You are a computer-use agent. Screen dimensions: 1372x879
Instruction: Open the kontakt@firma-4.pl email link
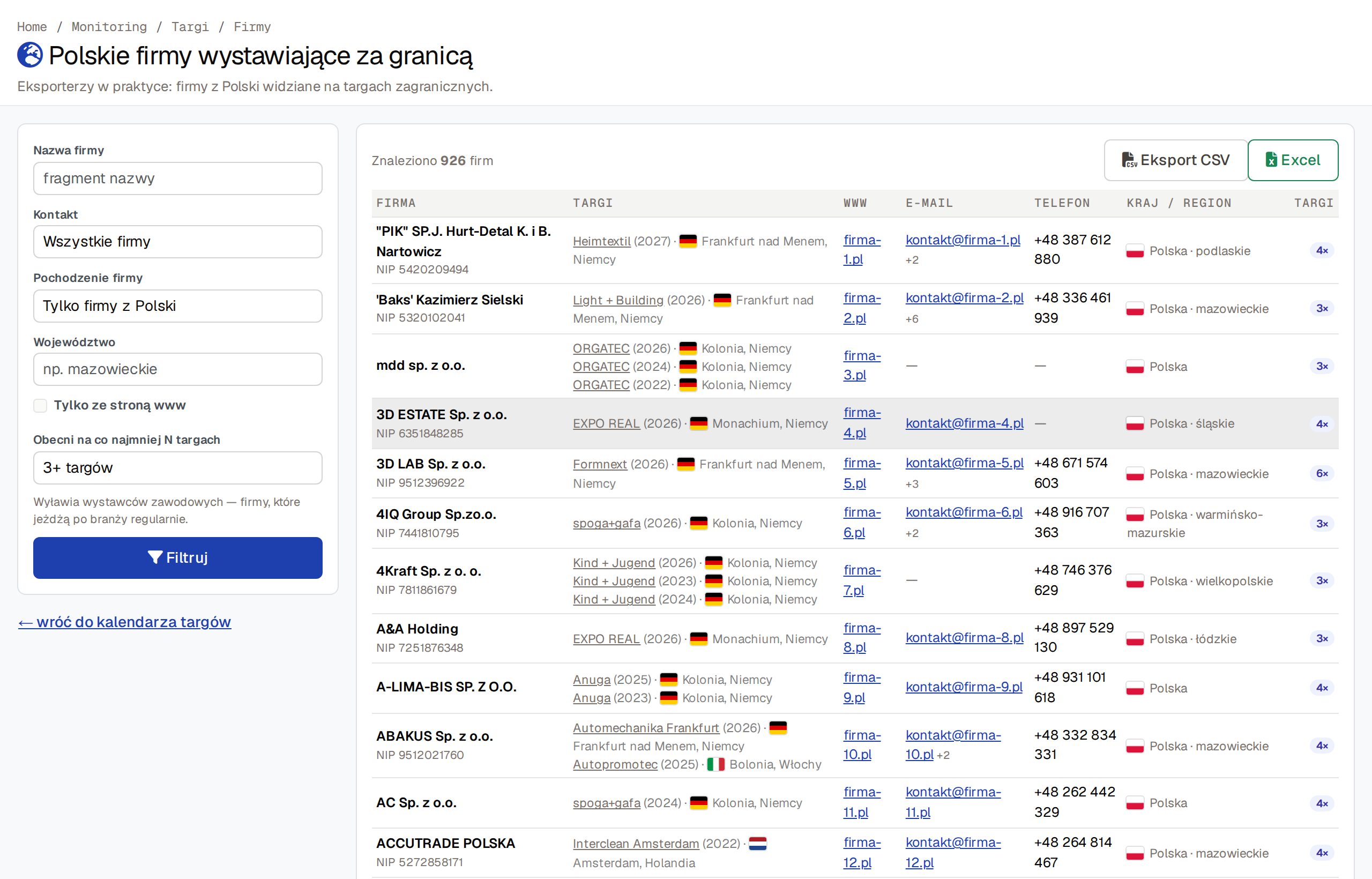pos(965,423)
